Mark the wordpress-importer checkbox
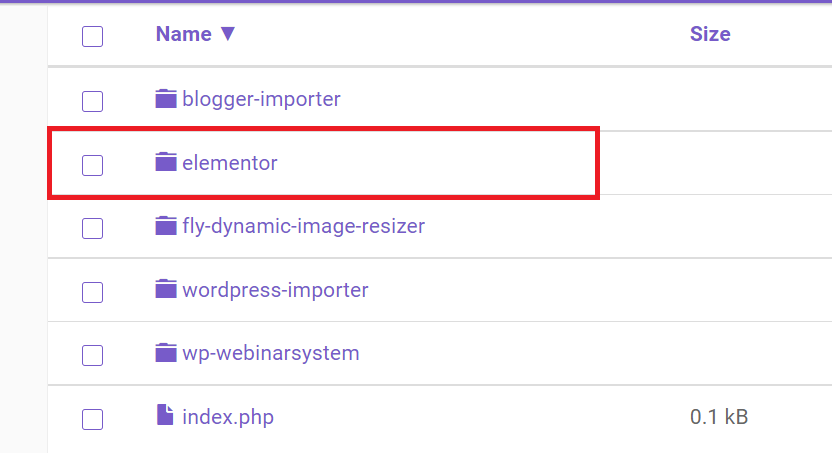 92,292
